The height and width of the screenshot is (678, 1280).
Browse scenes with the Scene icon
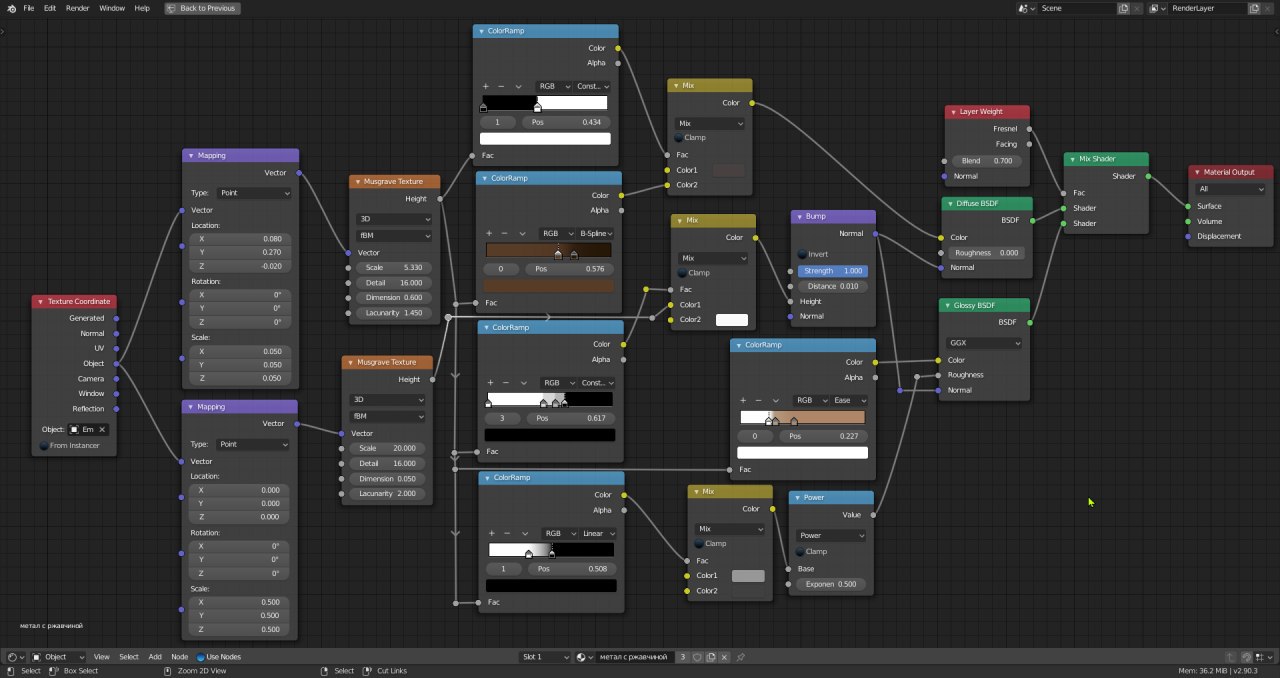coord(1026,7)
